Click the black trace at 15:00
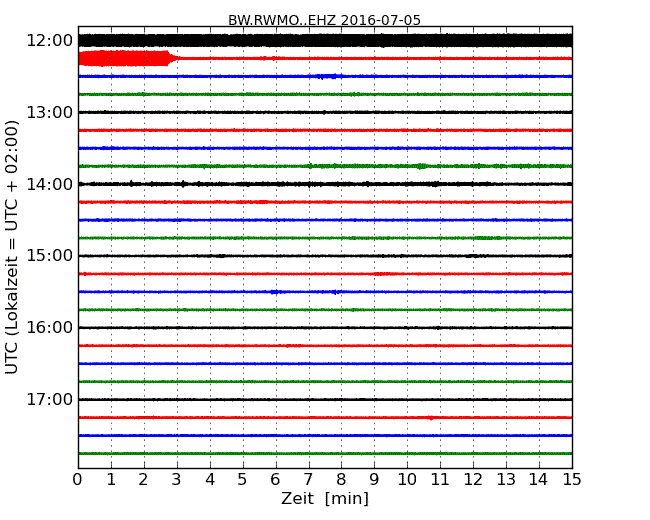Screen dimensions: 650x520 point(325,256)
